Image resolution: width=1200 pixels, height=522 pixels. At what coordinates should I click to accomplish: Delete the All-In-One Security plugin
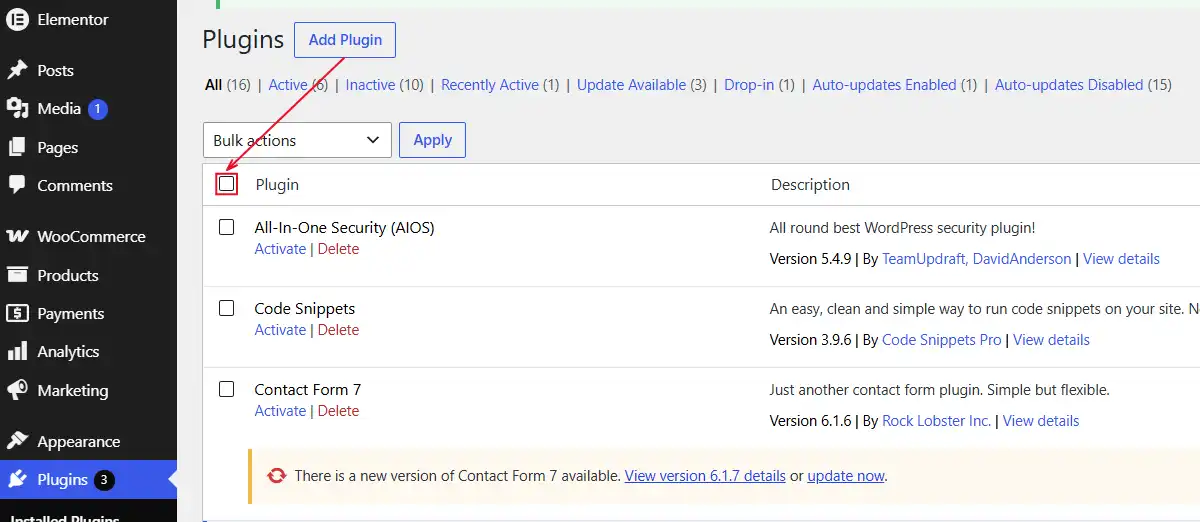(338, 249)
